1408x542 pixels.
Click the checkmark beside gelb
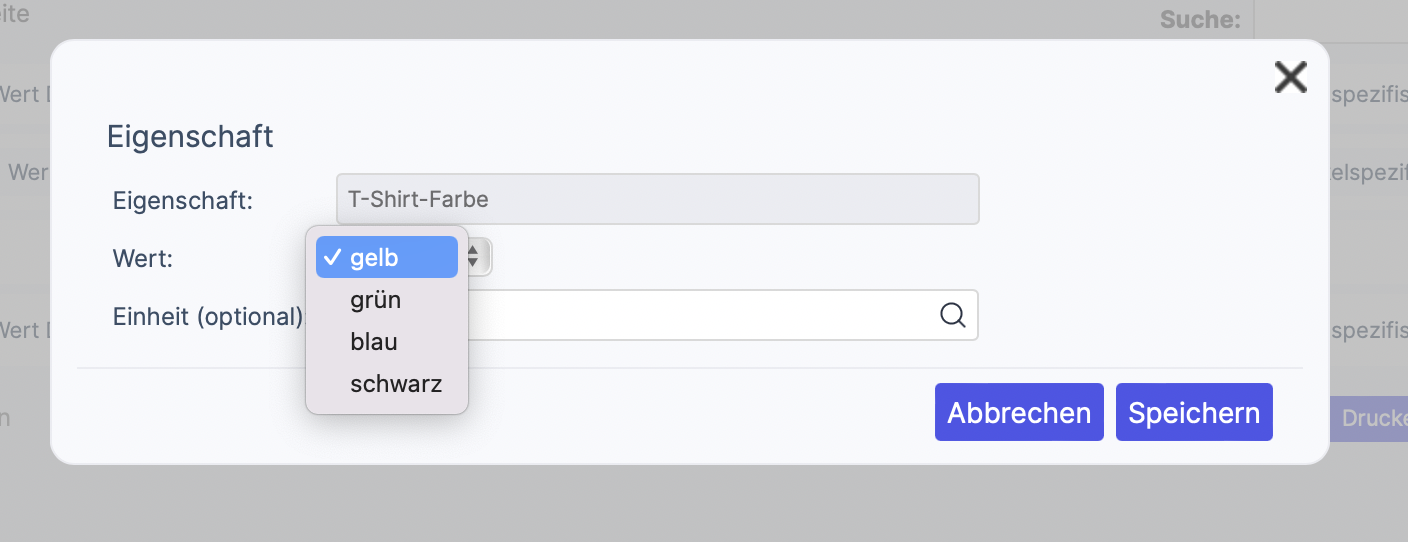click(x=332, y=258)
